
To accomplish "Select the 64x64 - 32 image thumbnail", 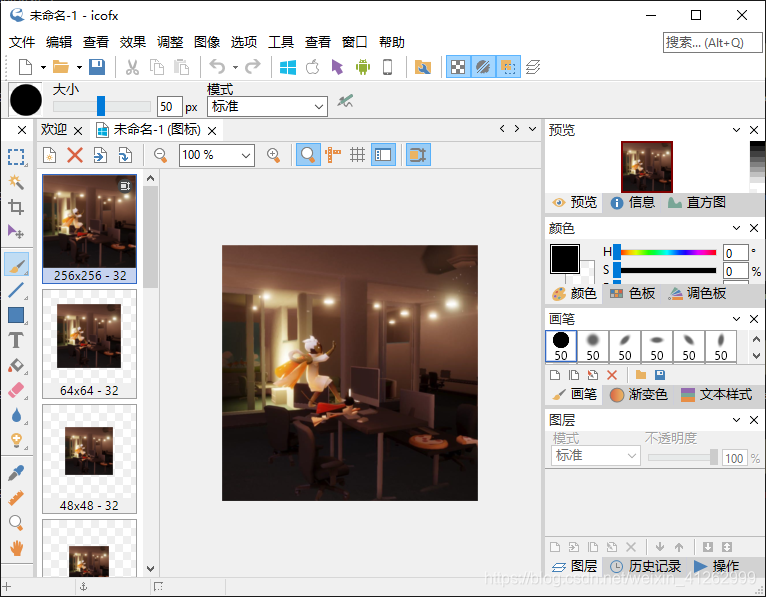I will [89, 344].
